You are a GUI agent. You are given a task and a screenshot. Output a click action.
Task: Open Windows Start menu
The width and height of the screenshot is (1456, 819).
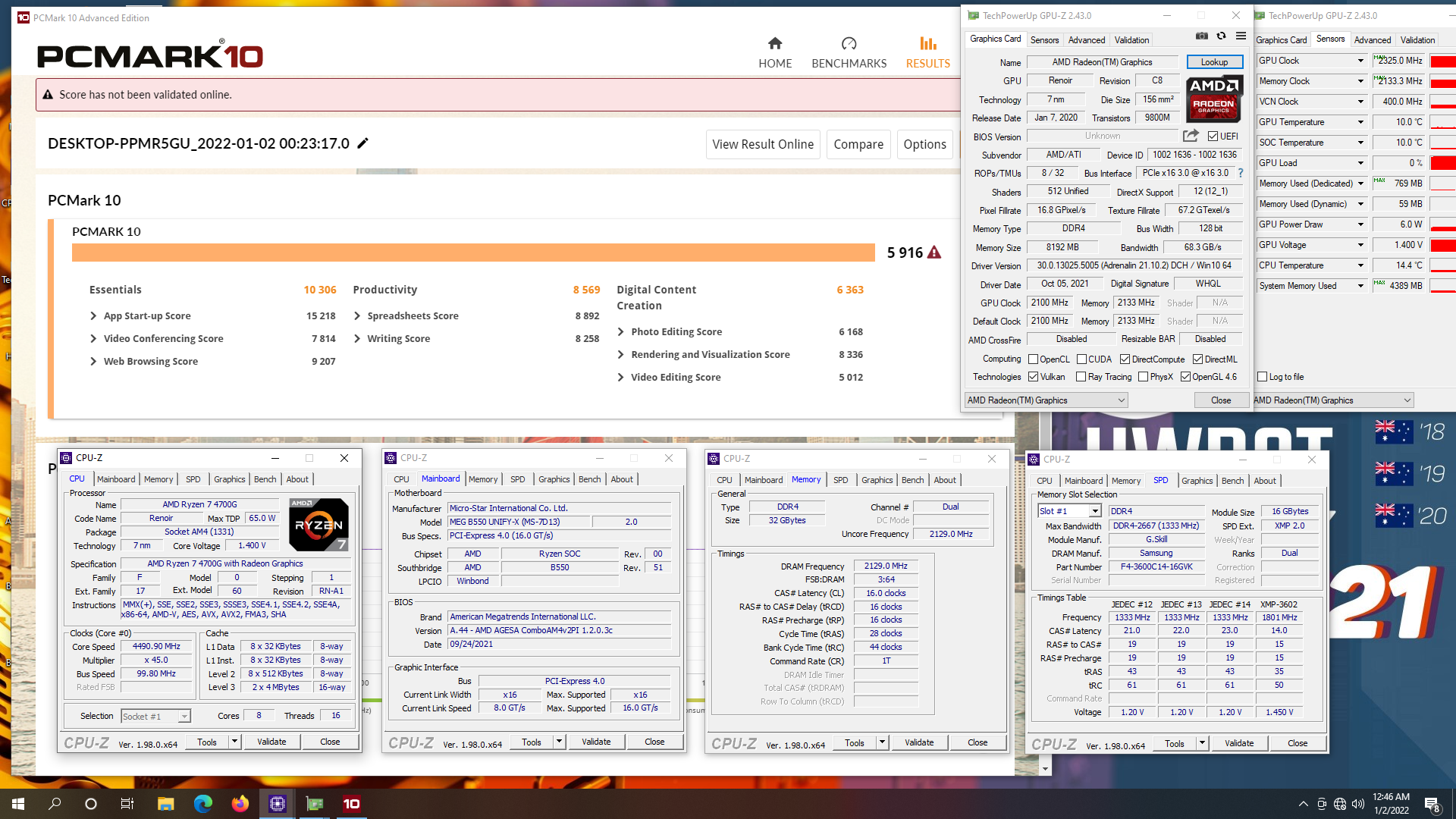(18, 804)
